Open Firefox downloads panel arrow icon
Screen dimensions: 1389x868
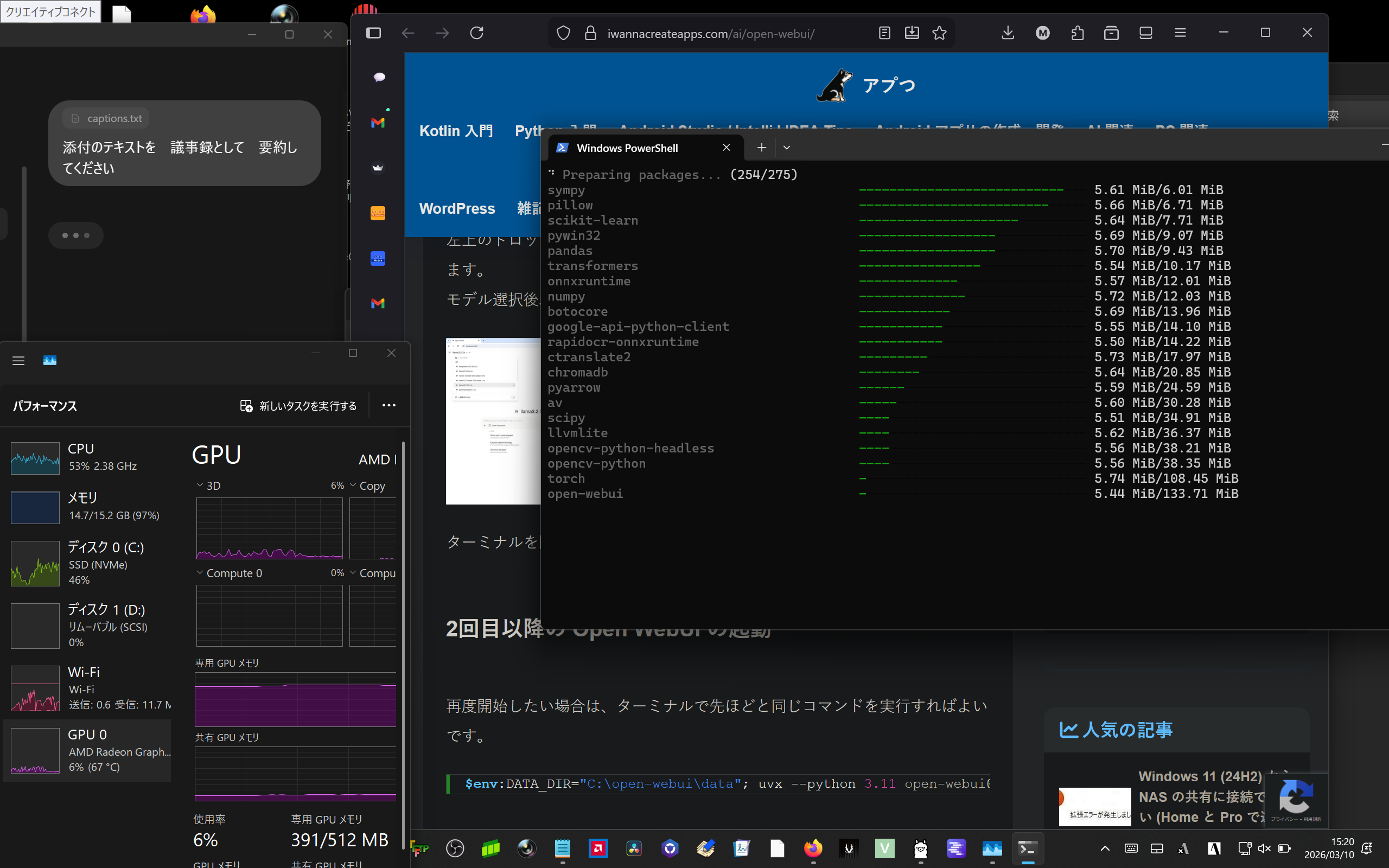(1008, 33)
